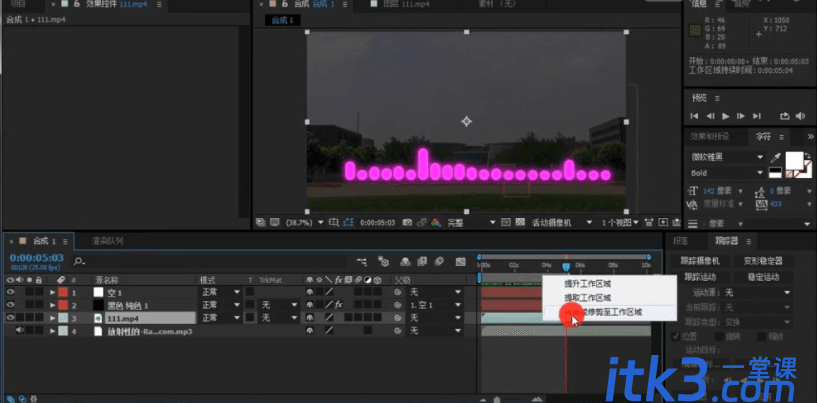
Task: Open the 38.7% magnification dropdown
Action: [x=304, y=223]
